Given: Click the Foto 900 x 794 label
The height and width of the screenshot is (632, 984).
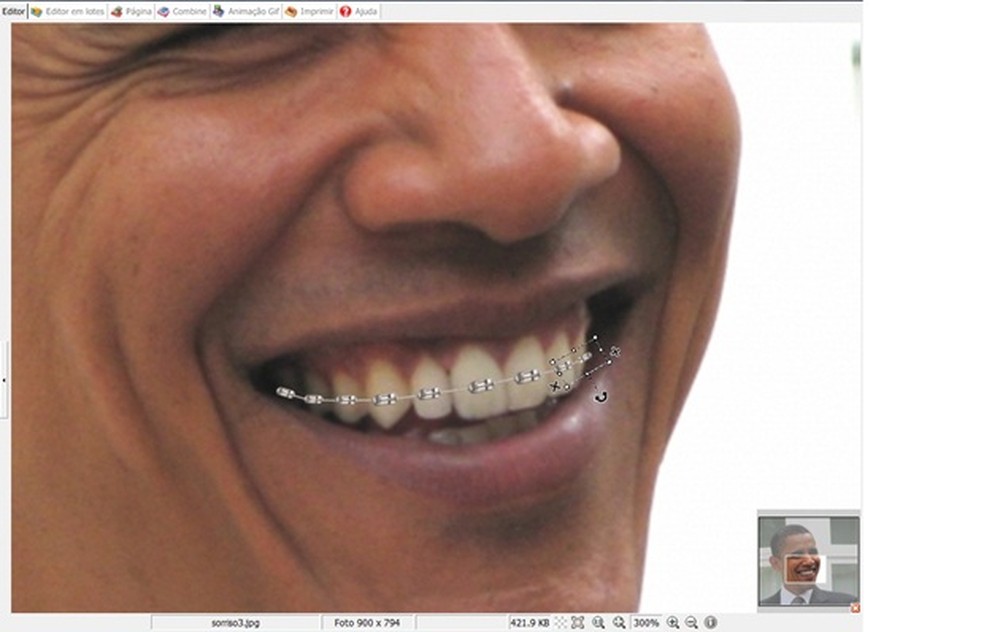Looking at the screenshot, I should (367, 623).
